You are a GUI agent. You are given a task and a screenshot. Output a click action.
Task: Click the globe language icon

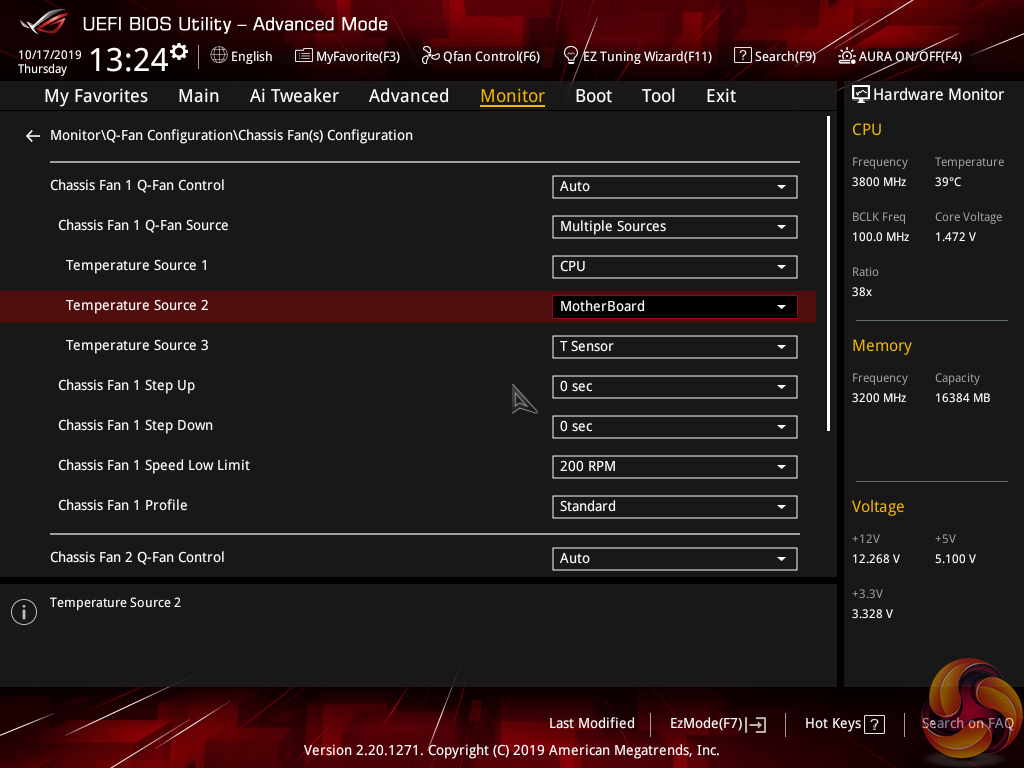219,56
